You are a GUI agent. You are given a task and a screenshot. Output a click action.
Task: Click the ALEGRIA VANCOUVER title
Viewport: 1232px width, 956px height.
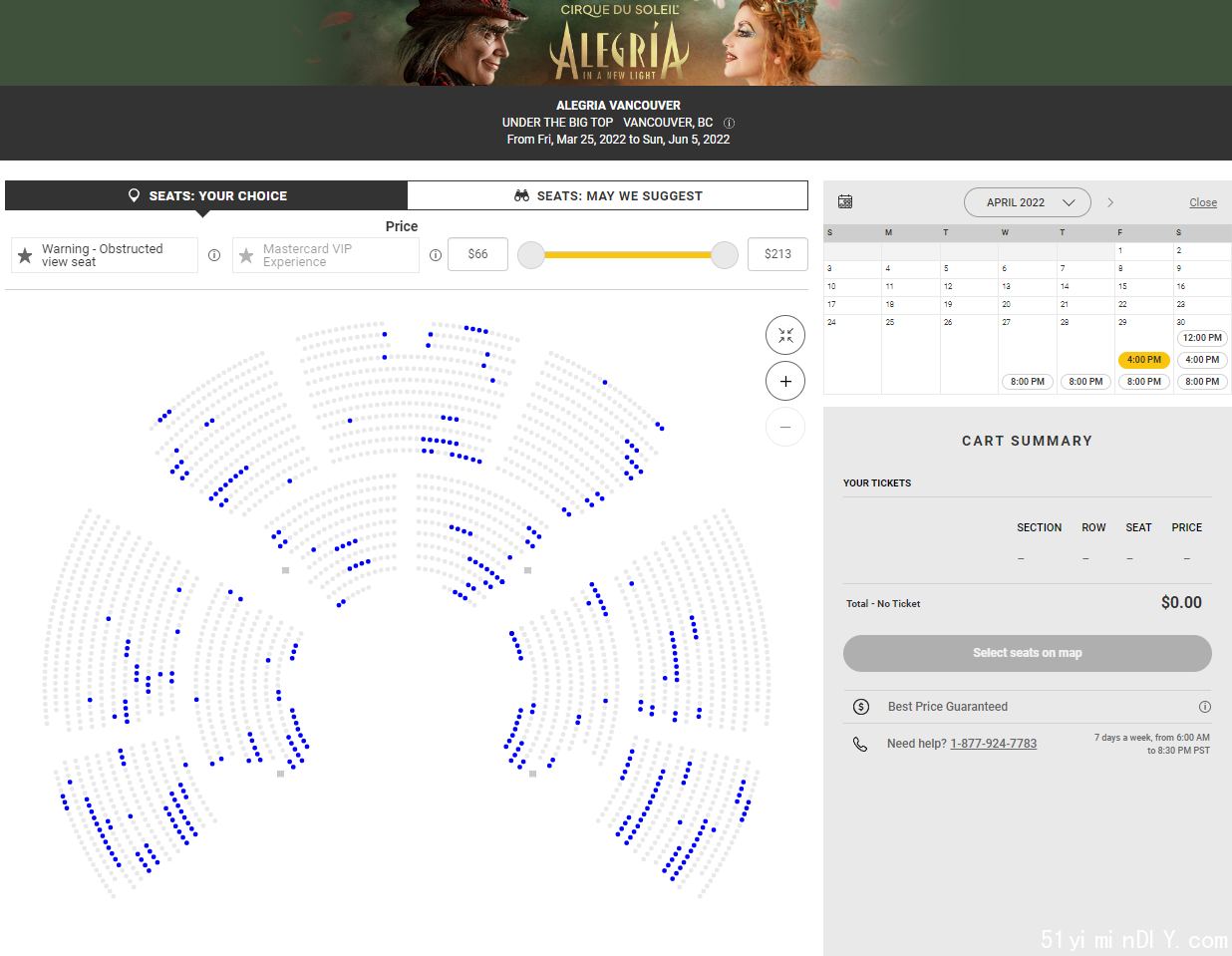[x=618, y=105]
